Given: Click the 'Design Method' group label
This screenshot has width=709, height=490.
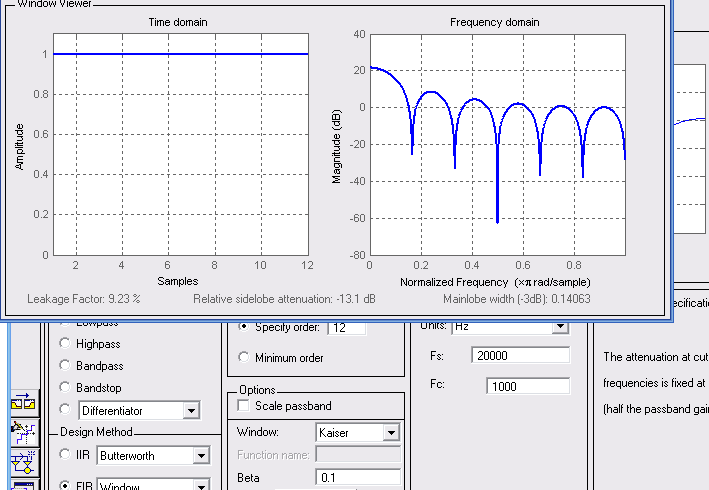Looking at the screenshot, I should [96, 432].
